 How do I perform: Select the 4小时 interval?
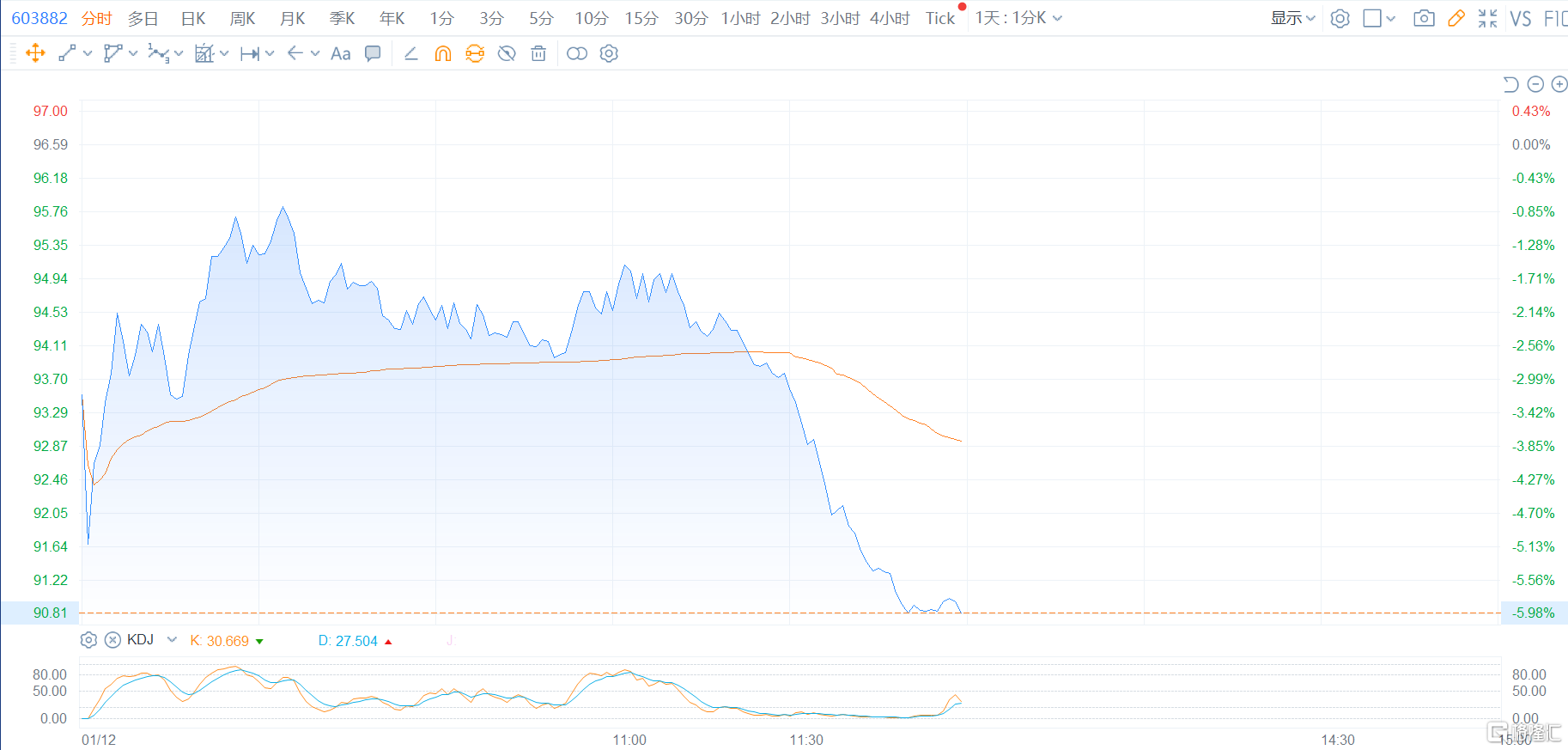coord(890,18)
